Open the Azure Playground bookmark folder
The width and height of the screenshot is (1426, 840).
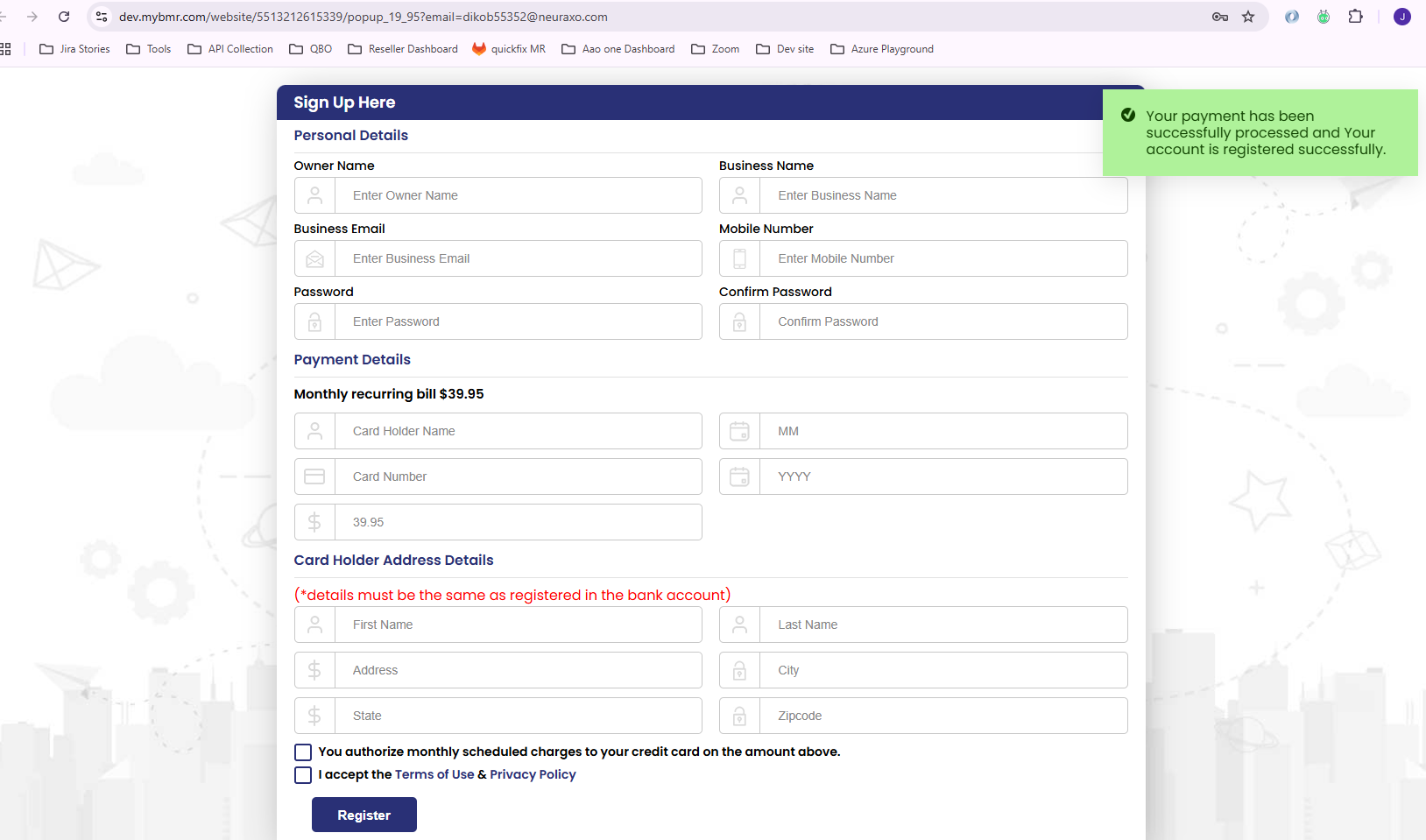[882, 49]
